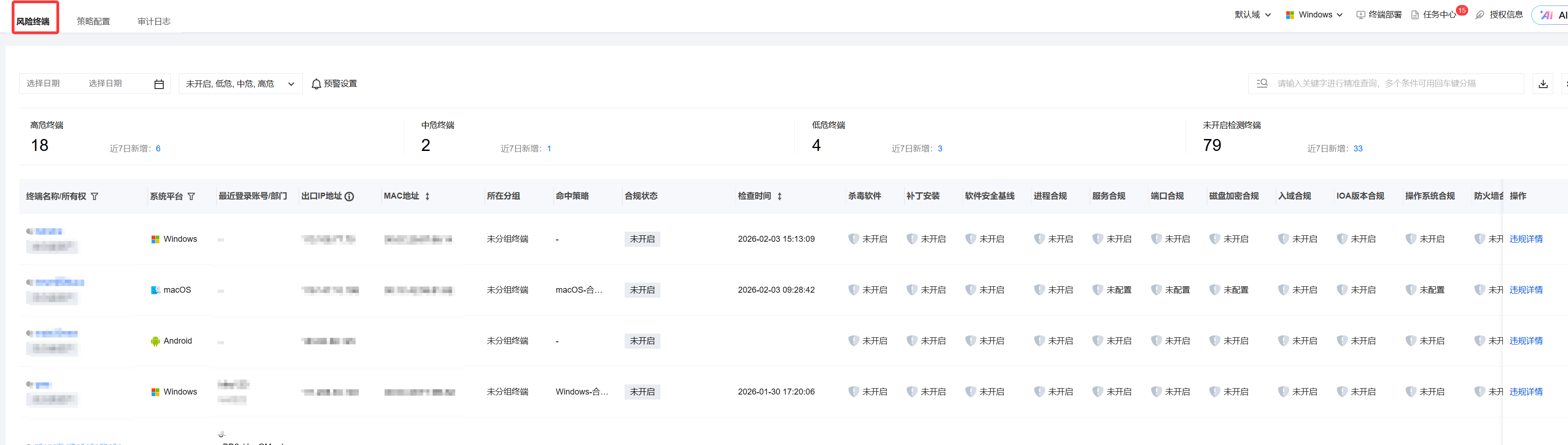1568x445 pixels.
Task: Switch to the audit log tab
Action: pos(153,21)
